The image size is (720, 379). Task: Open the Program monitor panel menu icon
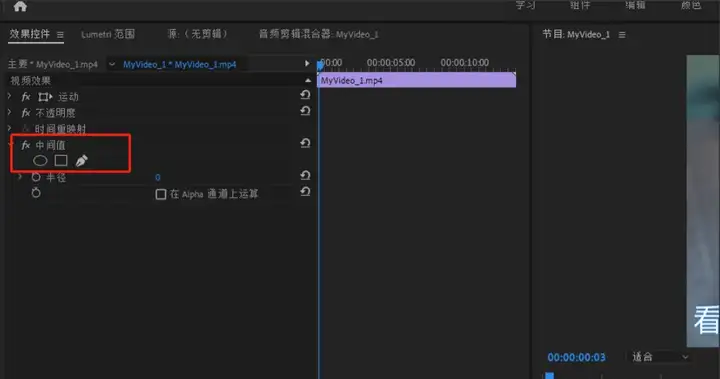[x=622, y=35]
